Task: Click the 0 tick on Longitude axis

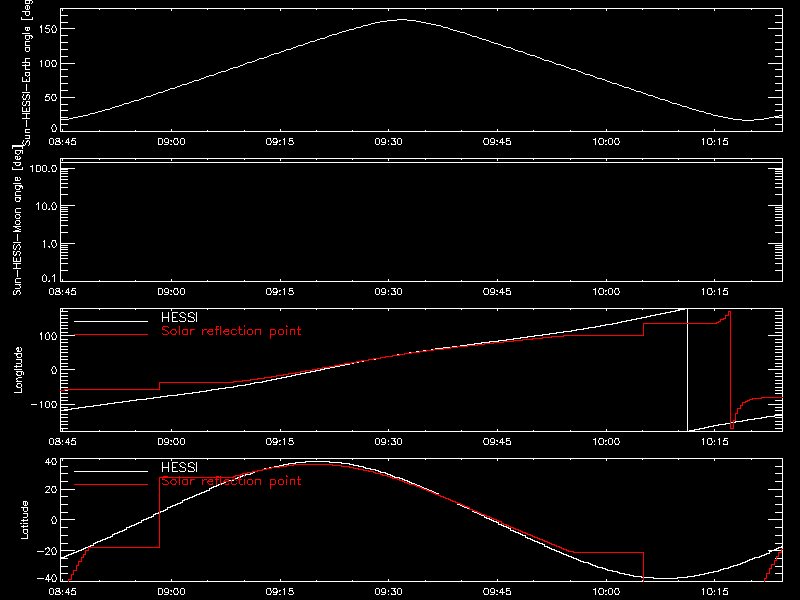Action: pos(54,370)
